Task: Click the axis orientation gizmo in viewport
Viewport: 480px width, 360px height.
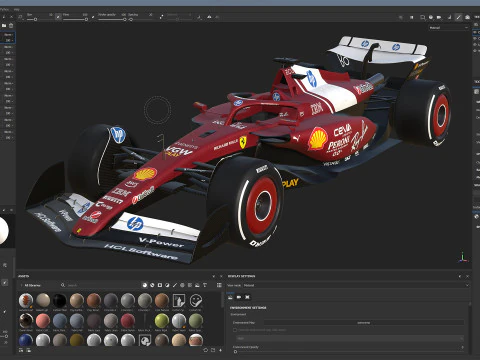Action: pos(463,257)
